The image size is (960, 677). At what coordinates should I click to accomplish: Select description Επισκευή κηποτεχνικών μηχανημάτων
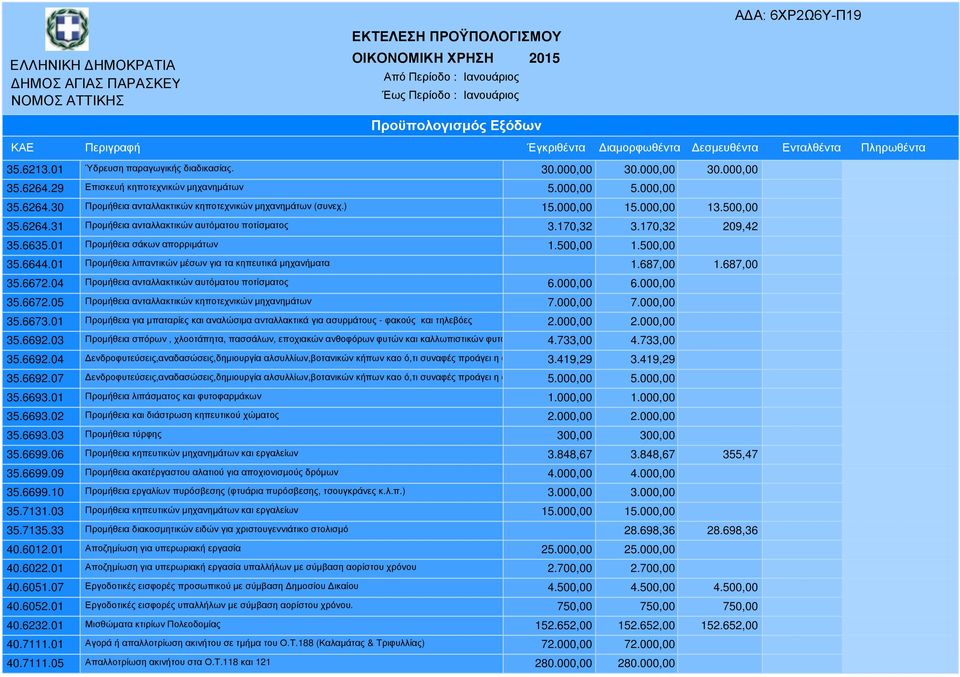[164, 187]
